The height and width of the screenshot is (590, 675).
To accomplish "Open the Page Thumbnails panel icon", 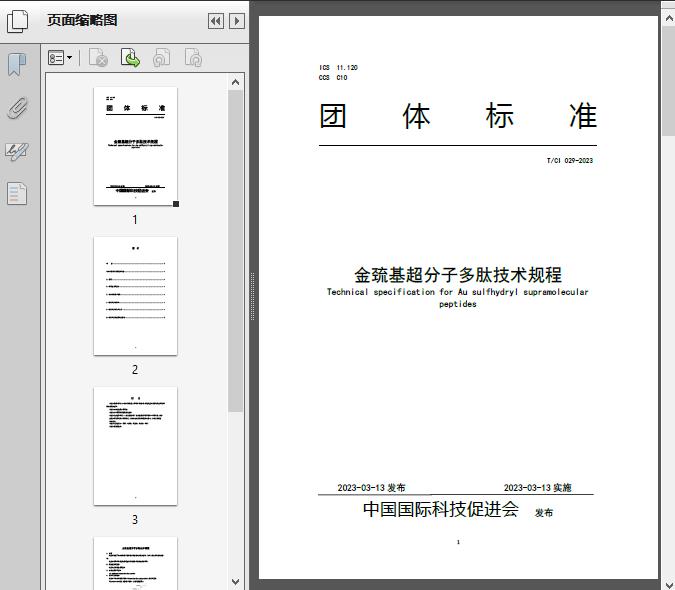I will point(18,21).
